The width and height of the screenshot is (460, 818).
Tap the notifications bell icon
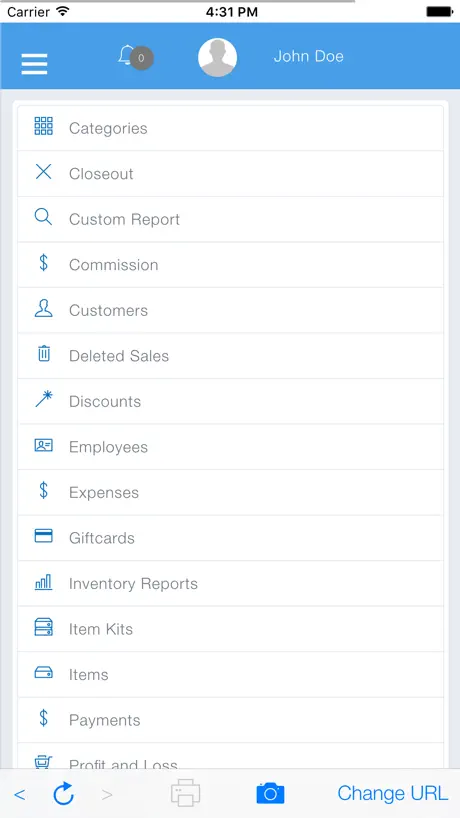126,55
